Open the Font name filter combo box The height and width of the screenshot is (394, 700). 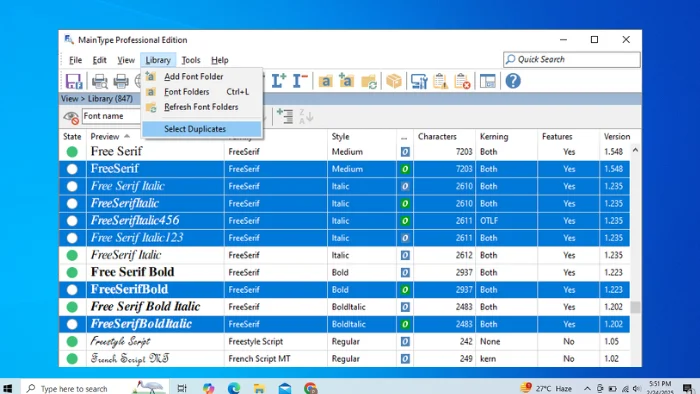click(x=111, y=116)
